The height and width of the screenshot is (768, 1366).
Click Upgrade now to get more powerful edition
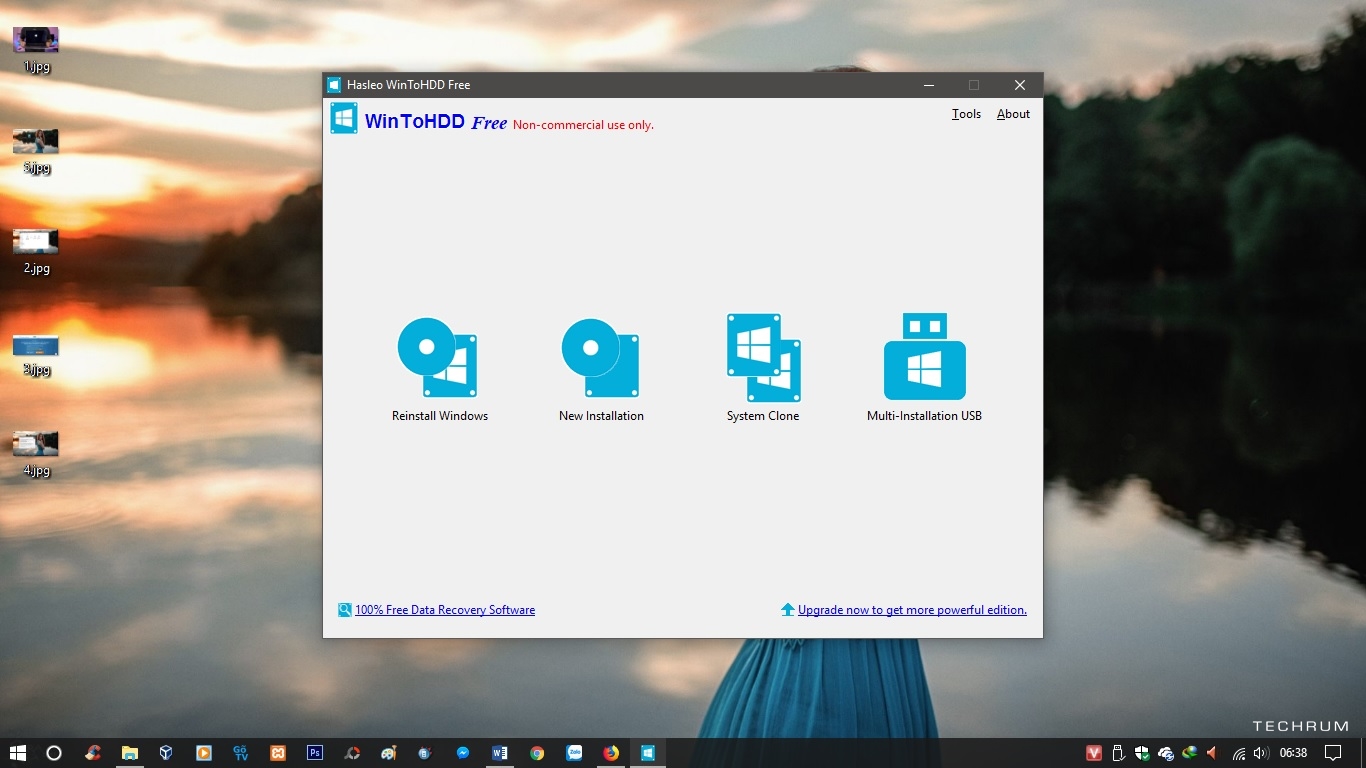tap(912, 610)
